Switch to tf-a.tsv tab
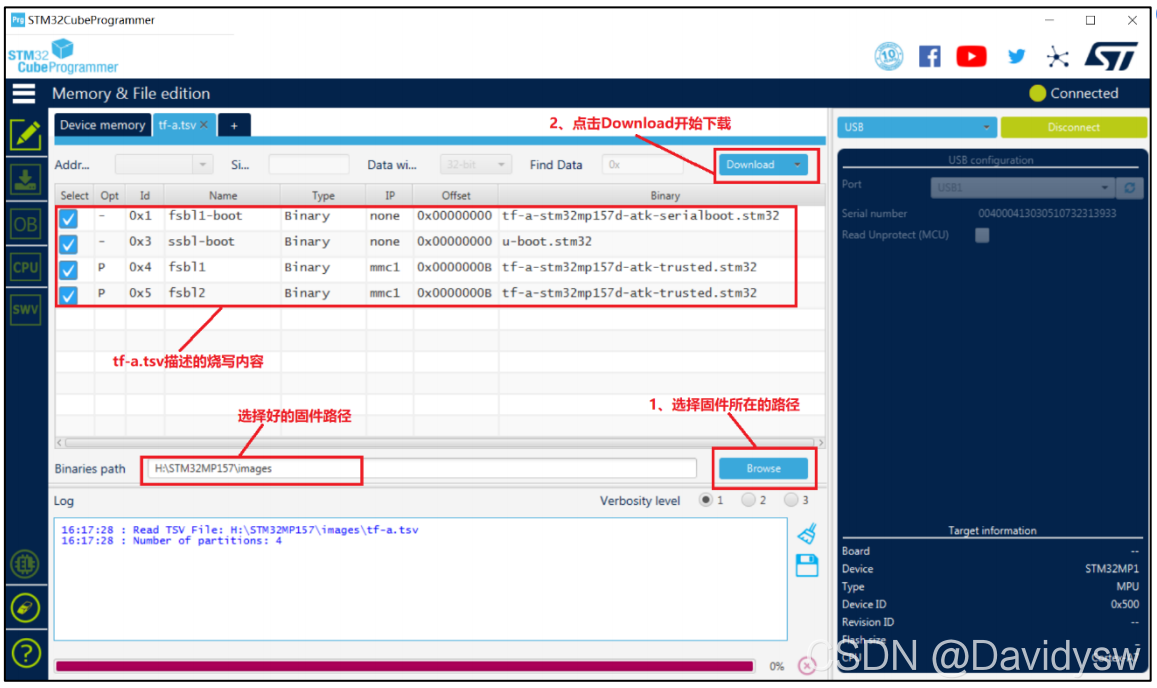The width and height of the screenshot is (1157, 688). tap(177, 125)
